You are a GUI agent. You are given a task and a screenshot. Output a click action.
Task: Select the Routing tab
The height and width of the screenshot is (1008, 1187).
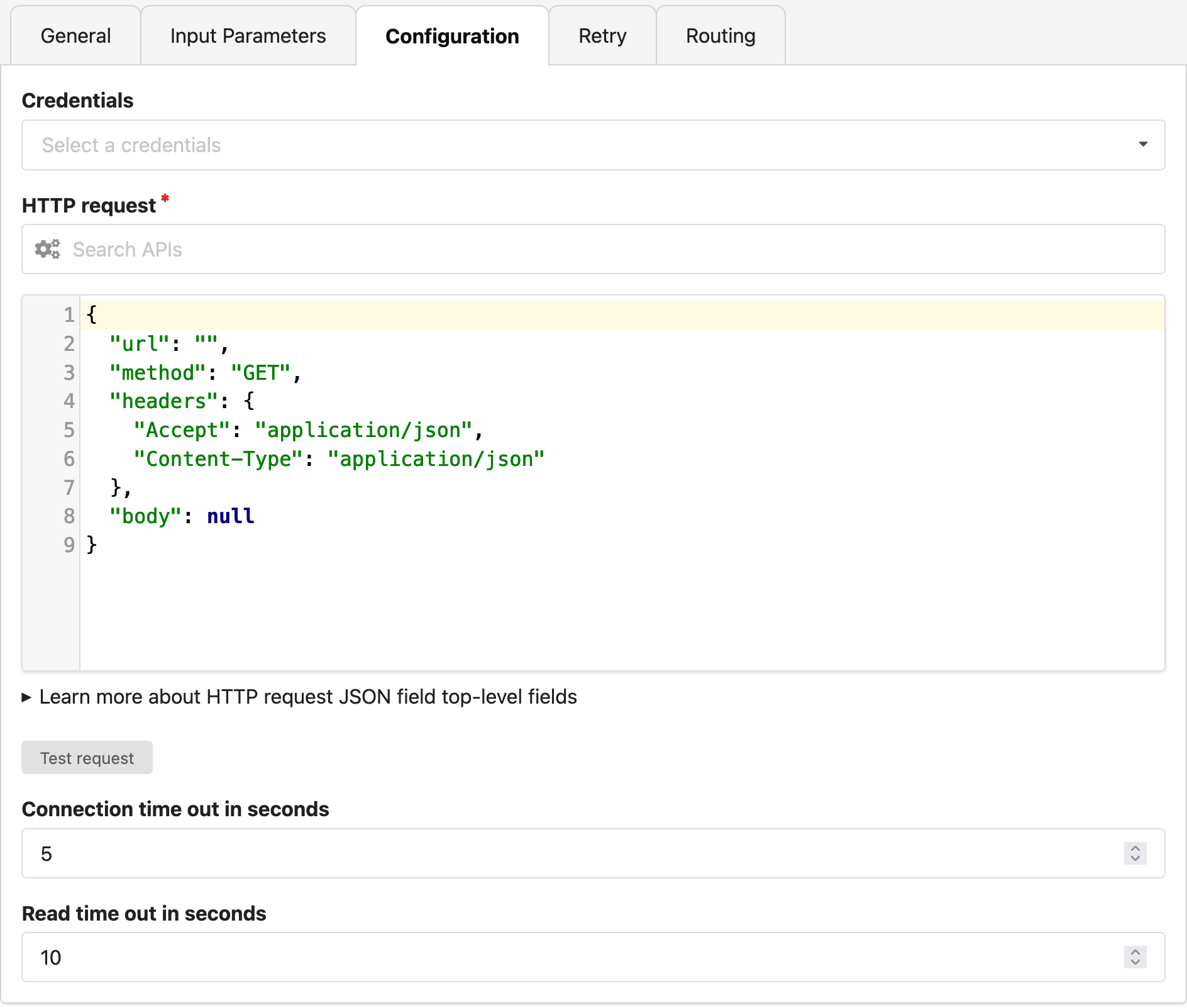point(720,36)
